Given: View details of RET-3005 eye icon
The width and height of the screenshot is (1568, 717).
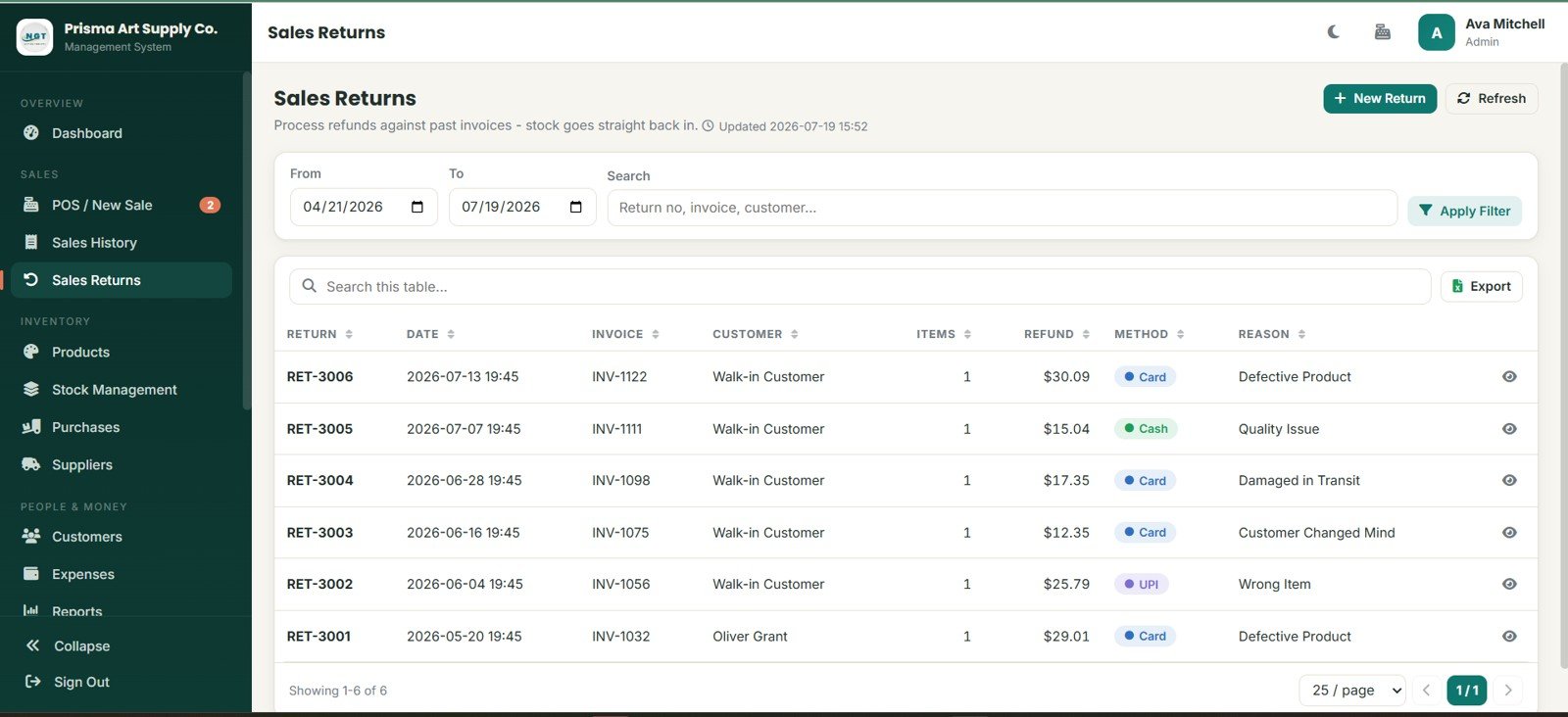Looking at the screenshot, I should [x=1509, y=429].
